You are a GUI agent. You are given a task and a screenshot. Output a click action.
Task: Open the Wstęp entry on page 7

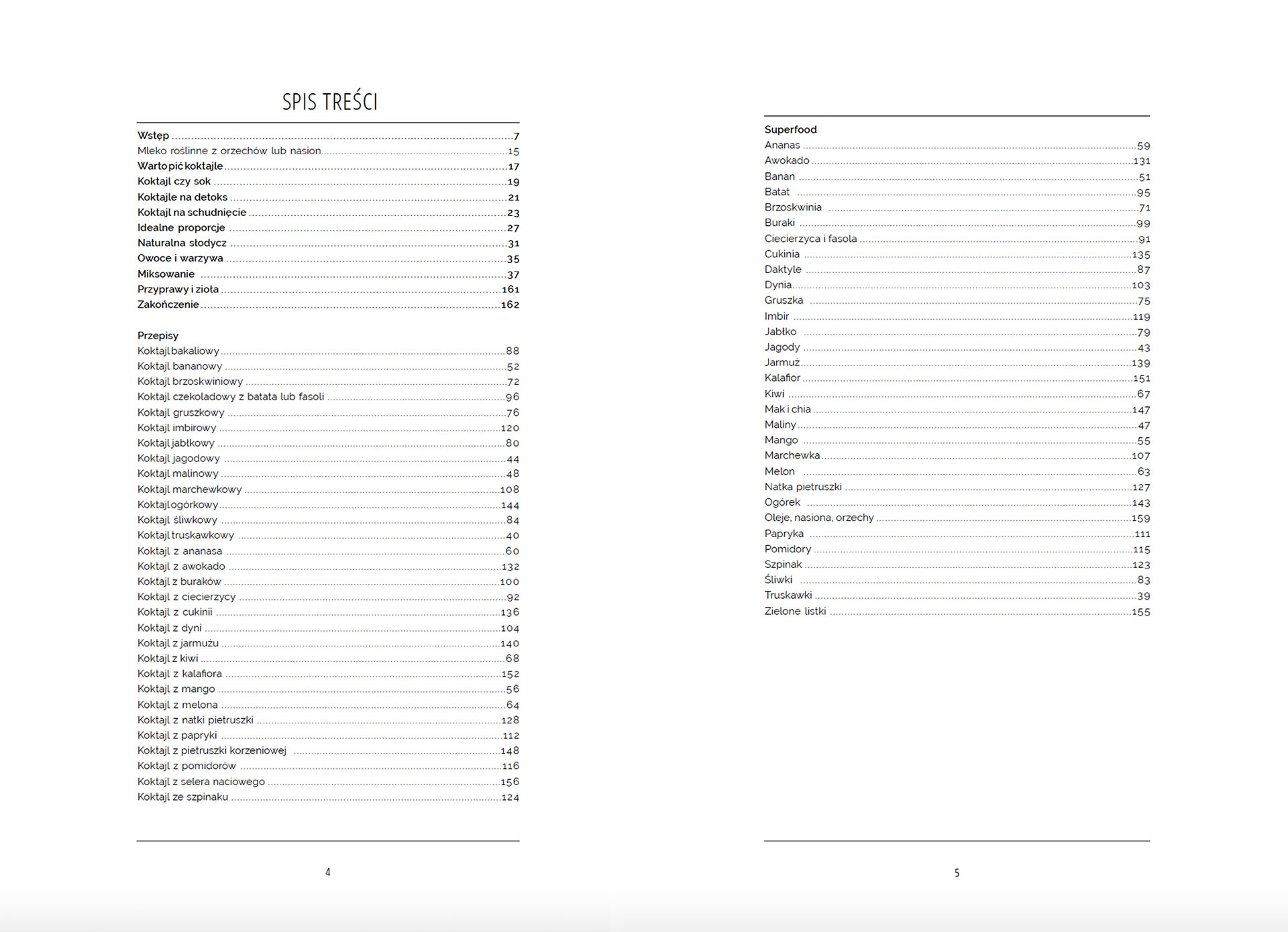pyautogui.click(x=154, y=135)
